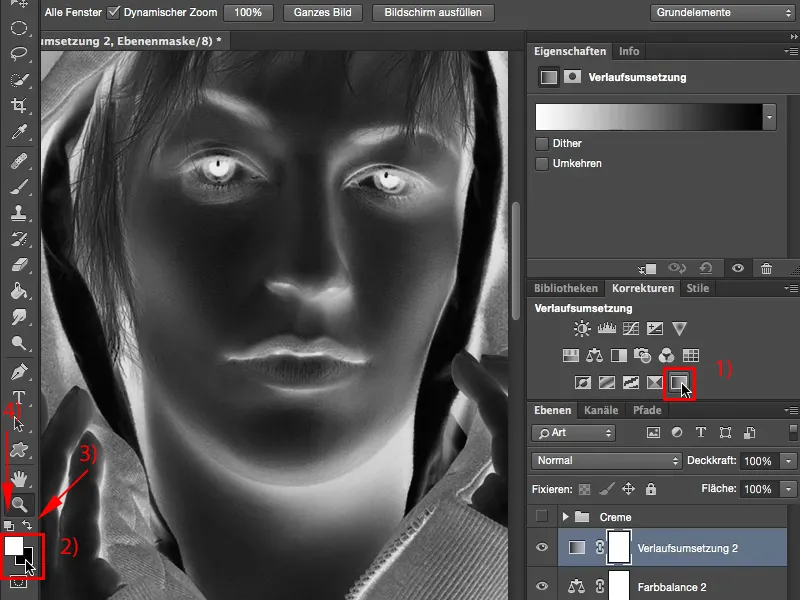The width and height of the screenshot is (800, 600).
Task: Open the Curves adjustment in Korrekturen panel
Action: 630,329
